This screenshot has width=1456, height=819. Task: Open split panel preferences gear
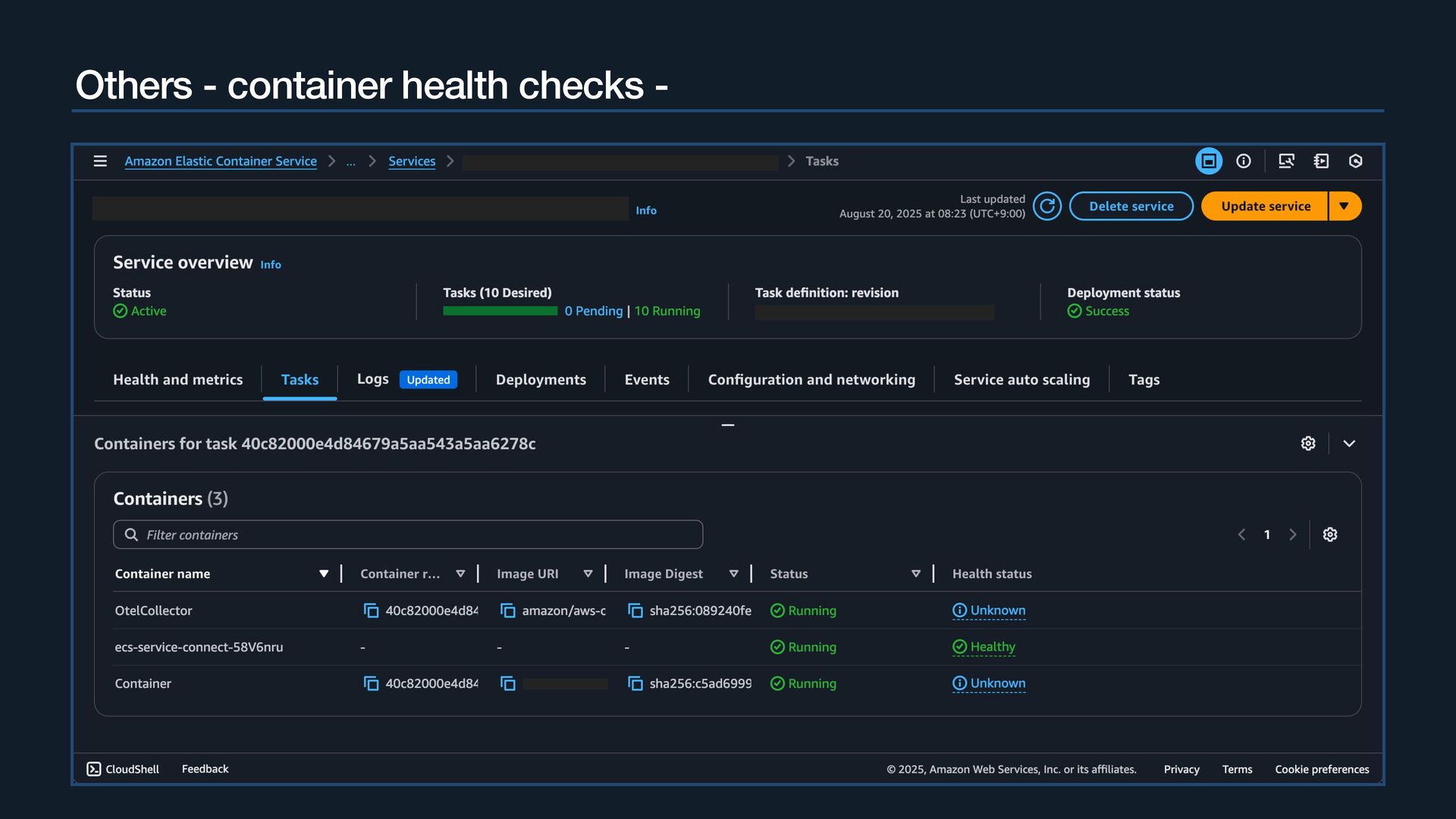[x=1308, y=444]
